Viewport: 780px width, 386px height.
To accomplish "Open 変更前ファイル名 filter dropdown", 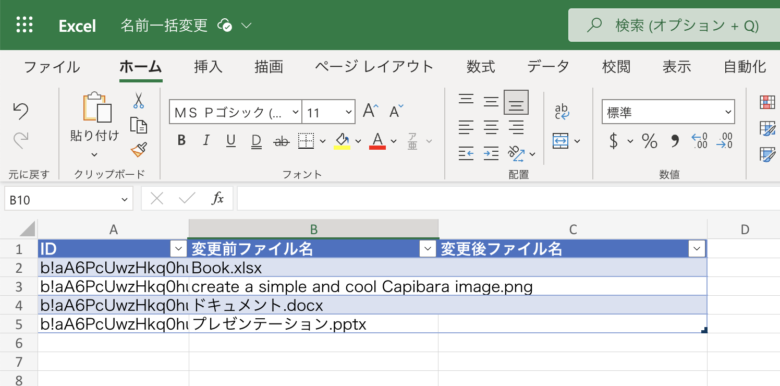I will (x=427, y=249).
